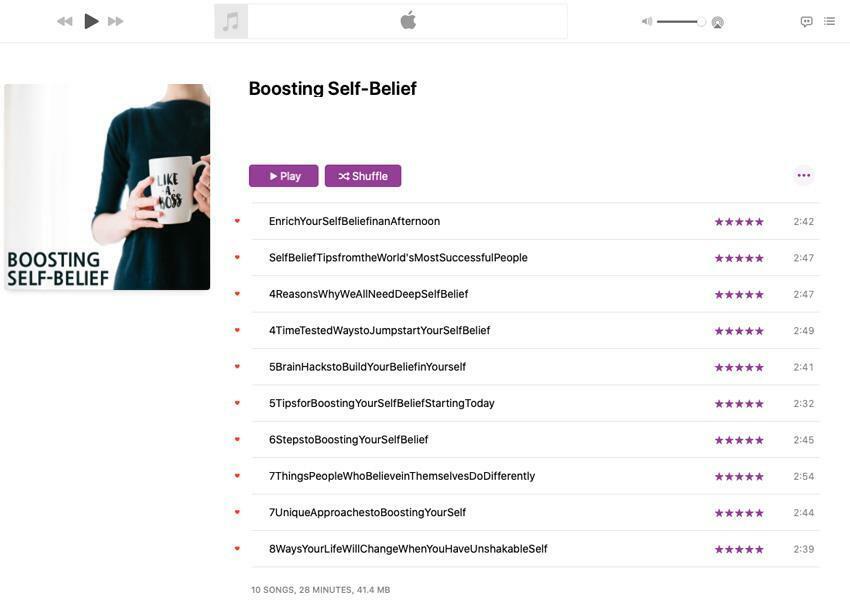Click the Play icon in top toolbar

tap(92, 21)
